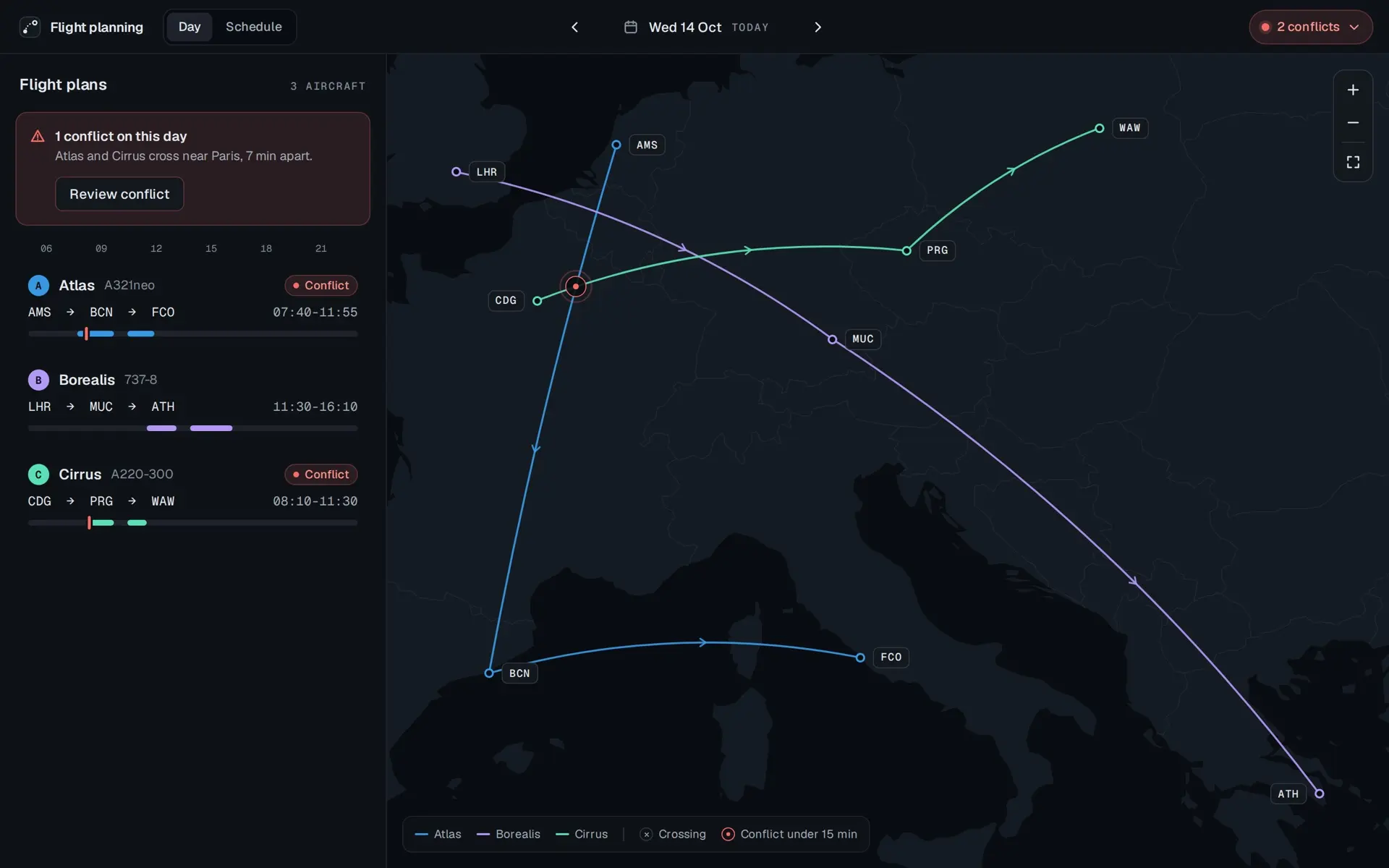This screenshot has height=868, width=1389.
Task: Click the Atlas legend entry
Action: pos(438,834)
